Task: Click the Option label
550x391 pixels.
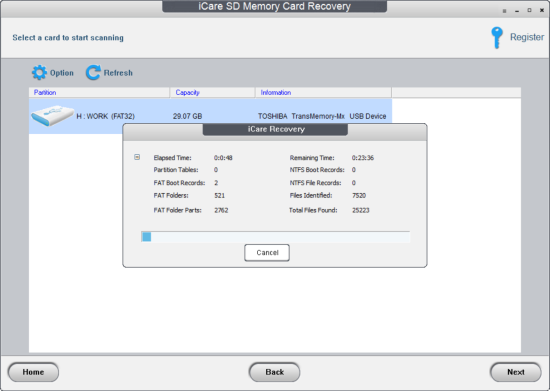Action: click(x=62, y=73)
